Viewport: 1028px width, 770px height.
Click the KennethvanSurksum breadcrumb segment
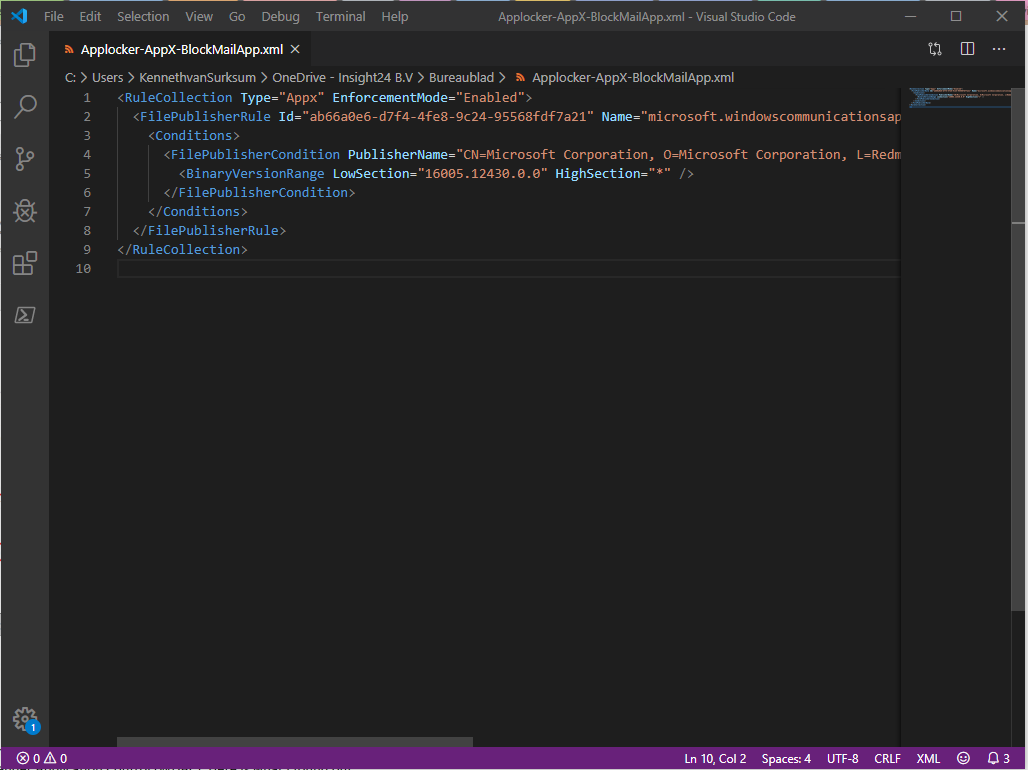click(197, 77)
